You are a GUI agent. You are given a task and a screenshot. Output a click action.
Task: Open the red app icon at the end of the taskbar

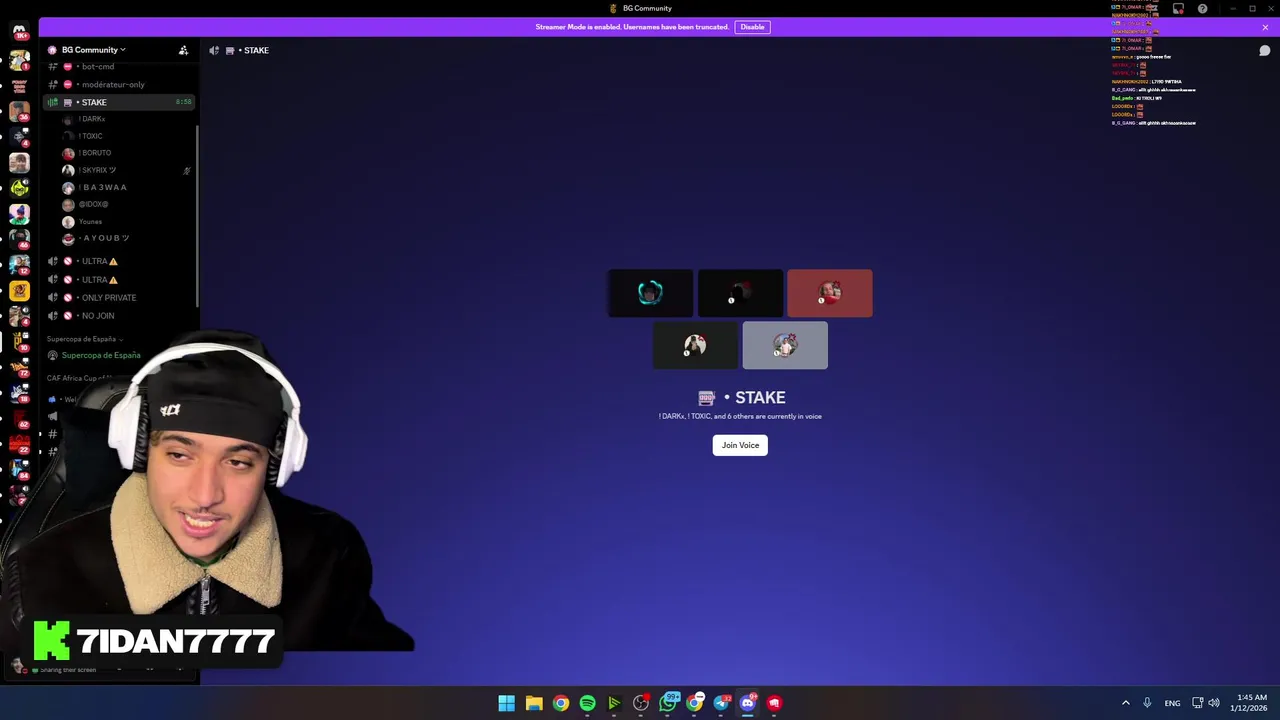coord(774,703)
